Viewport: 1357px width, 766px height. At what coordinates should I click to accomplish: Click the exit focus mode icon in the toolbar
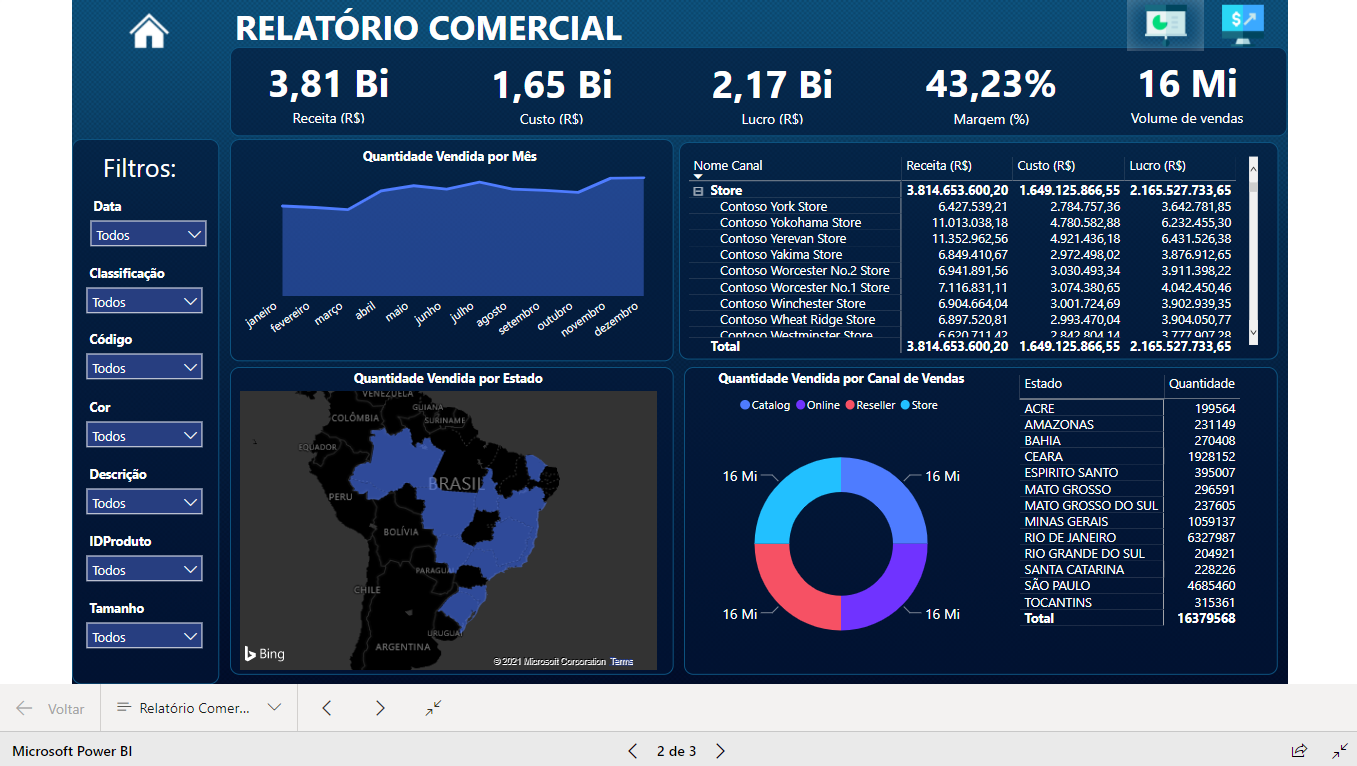point(432,707)
